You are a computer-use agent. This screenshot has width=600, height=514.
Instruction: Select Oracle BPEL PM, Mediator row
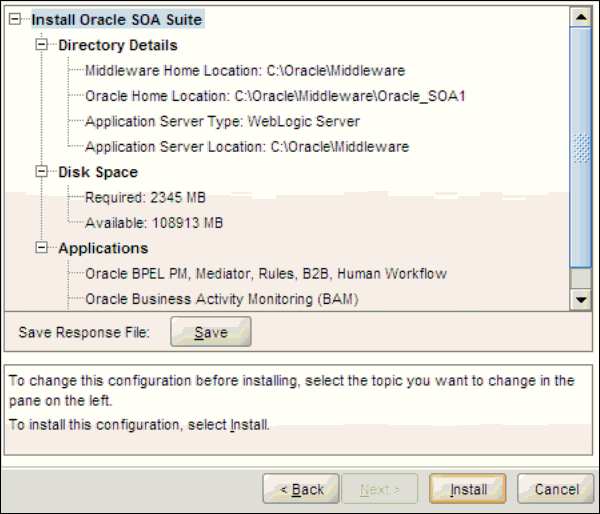pos(266,274)
